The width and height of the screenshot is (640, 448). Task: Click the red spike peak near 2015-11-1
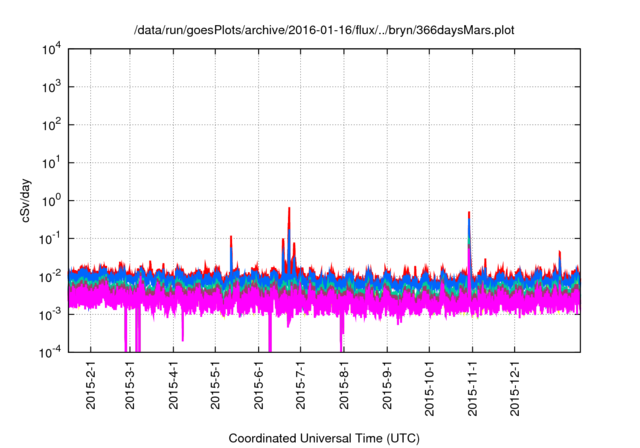469,214
